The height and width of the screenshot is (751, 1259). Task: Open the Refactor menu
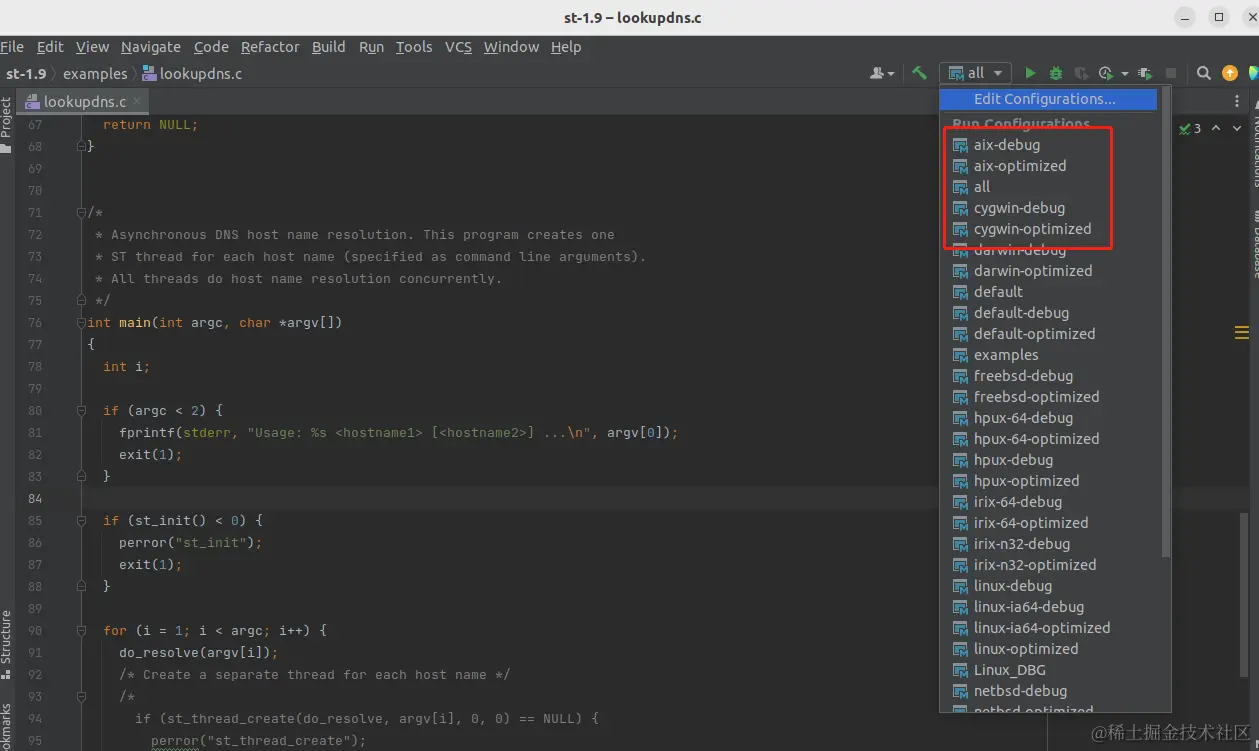click(x=270, y=47)
